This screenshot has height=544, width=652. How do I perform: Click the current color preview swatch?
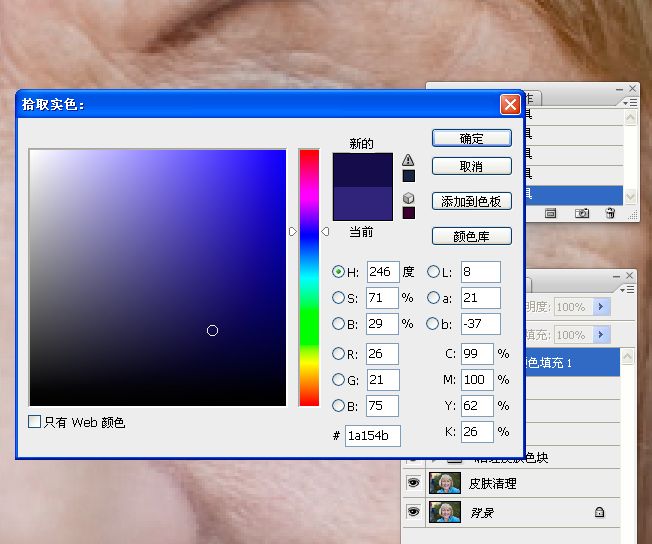(x=363, y=203)
